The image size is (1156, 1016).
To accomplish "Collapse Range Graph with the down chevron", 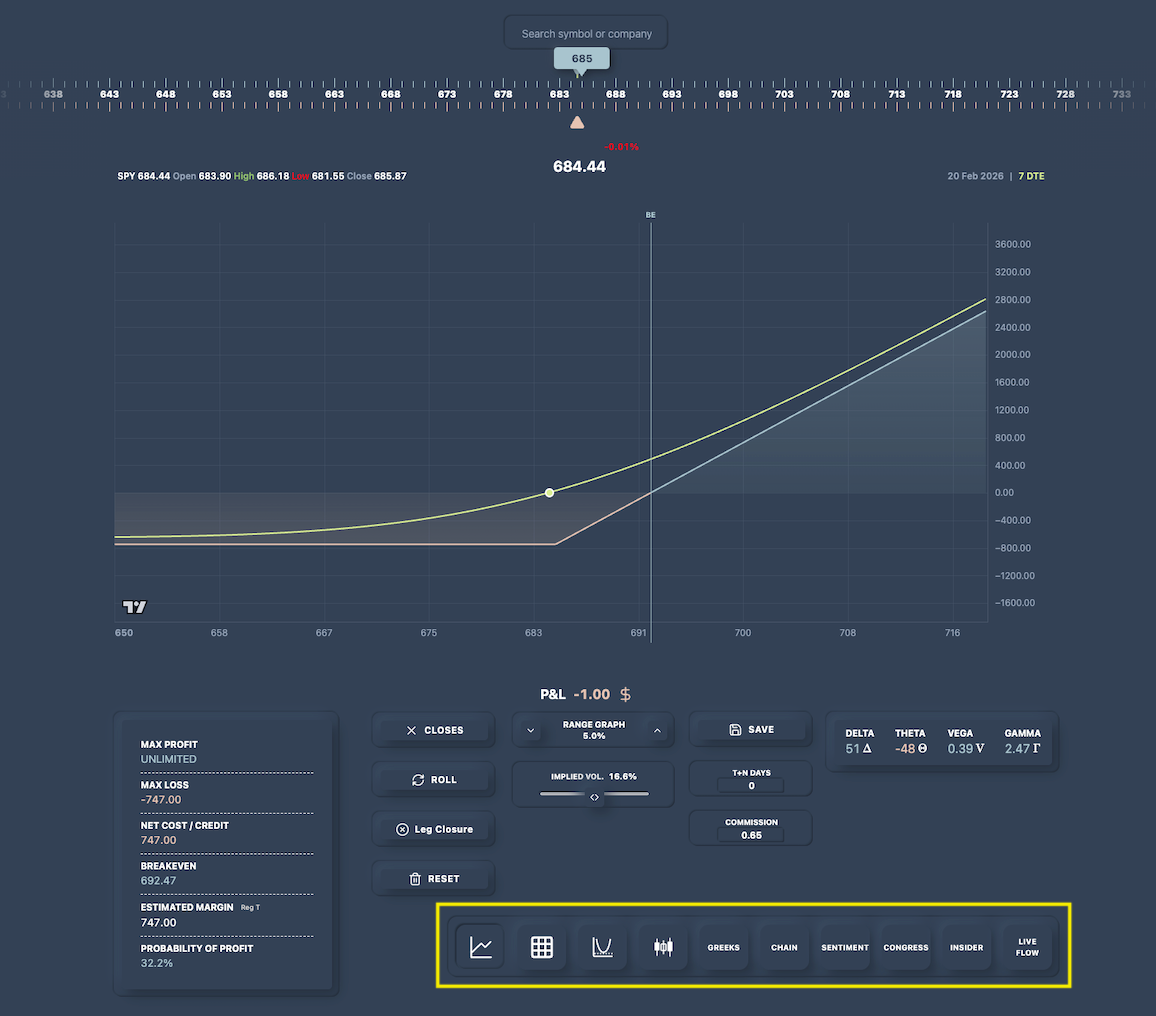I will 530,729.
